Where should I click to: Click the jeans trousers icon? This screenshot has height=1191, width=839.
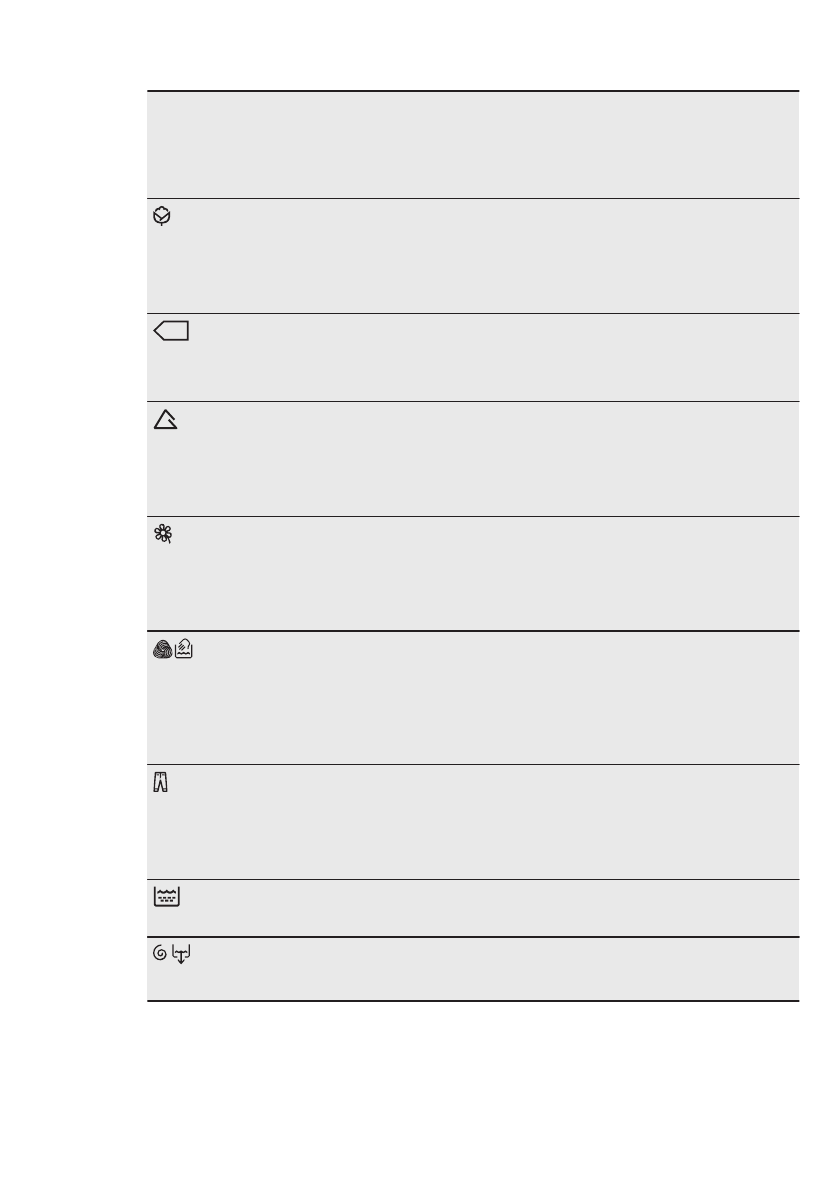162,786
